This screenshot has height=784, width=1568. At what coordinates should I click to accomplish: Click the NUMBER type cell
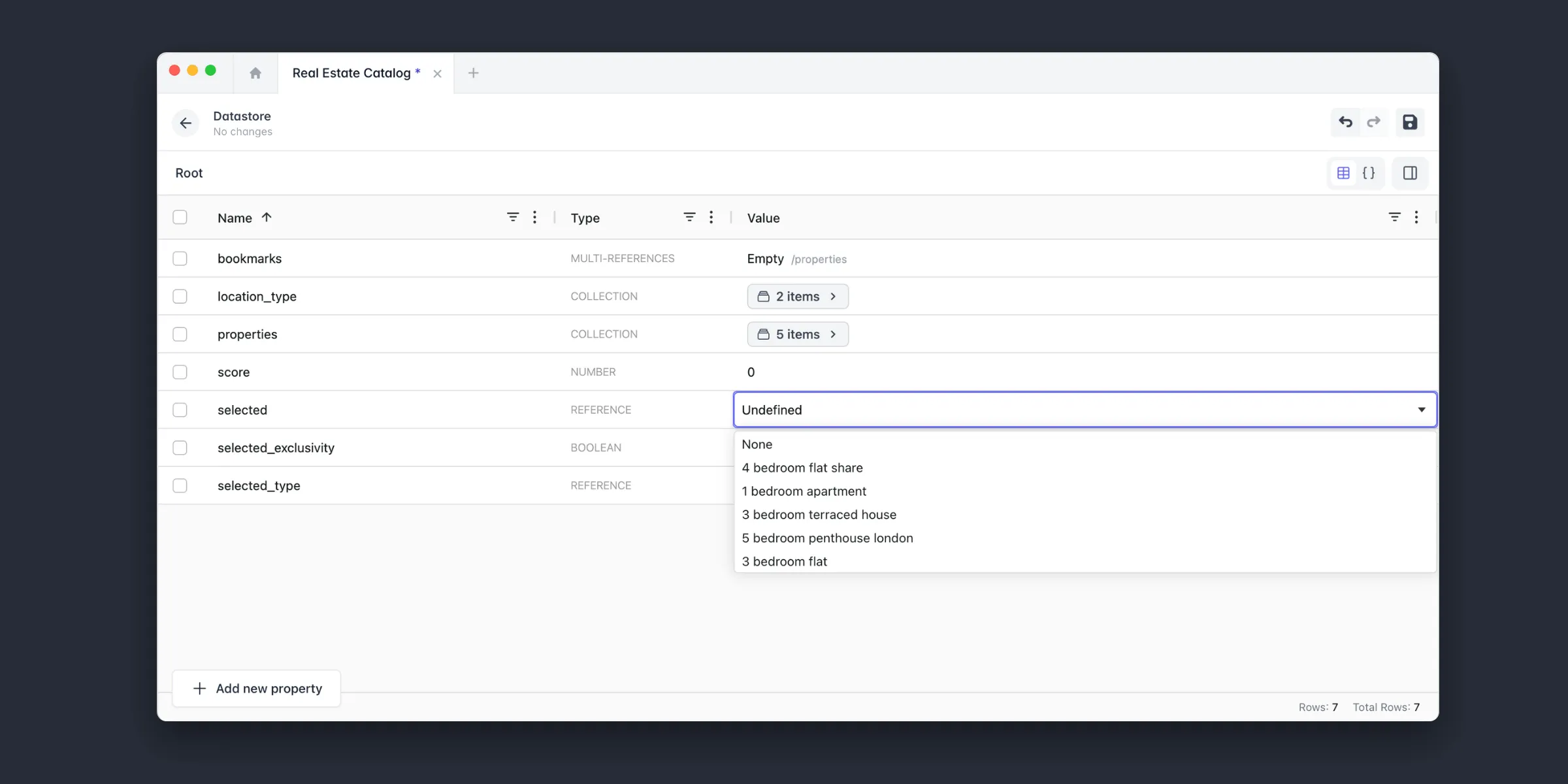[593, 372]
